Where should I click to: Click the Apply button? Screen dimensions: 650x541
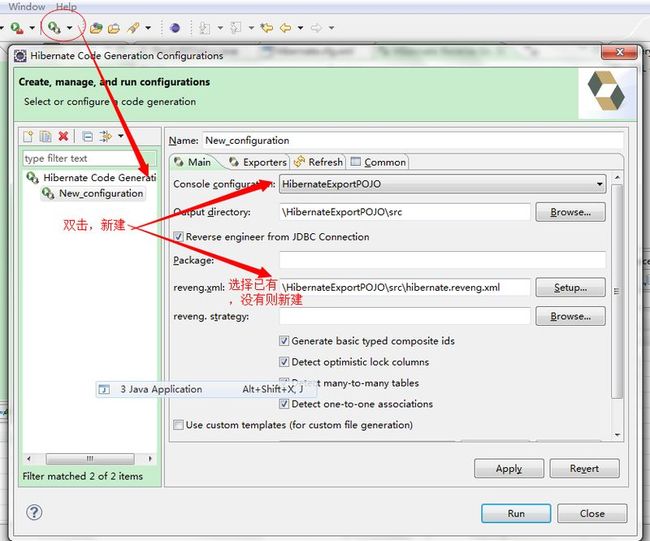(509, 468)
